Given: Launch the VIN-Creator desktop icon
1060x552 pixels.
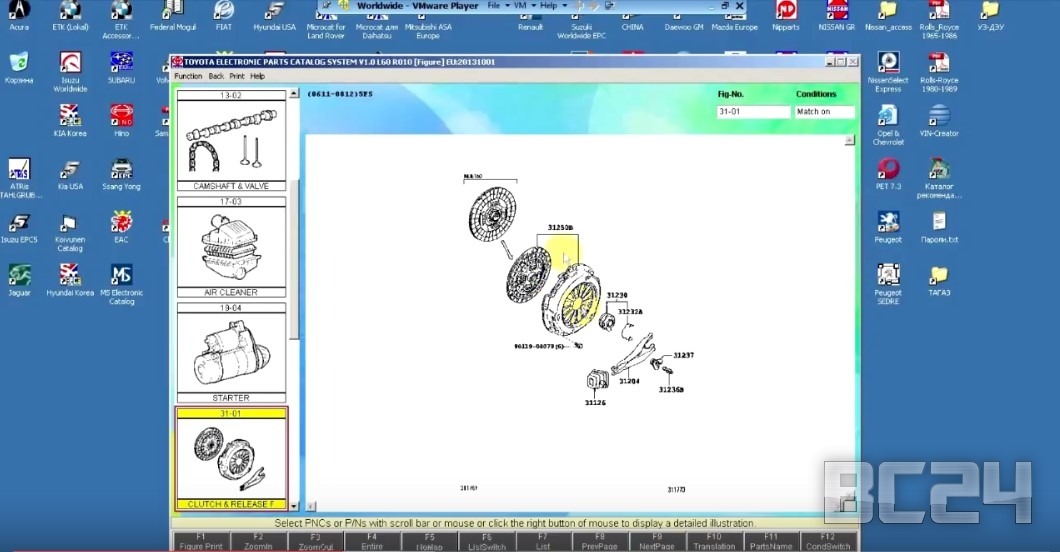Looking at the screenshot, I should (x=938, y=116).
